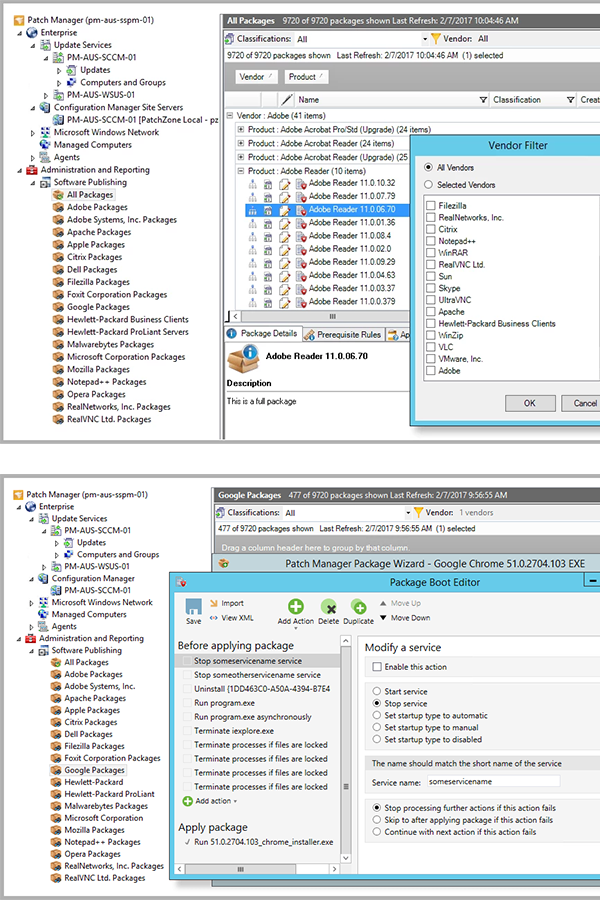Click Name column filter funnel icon
The image size is (600, 900).
click(x=483, y=100)
